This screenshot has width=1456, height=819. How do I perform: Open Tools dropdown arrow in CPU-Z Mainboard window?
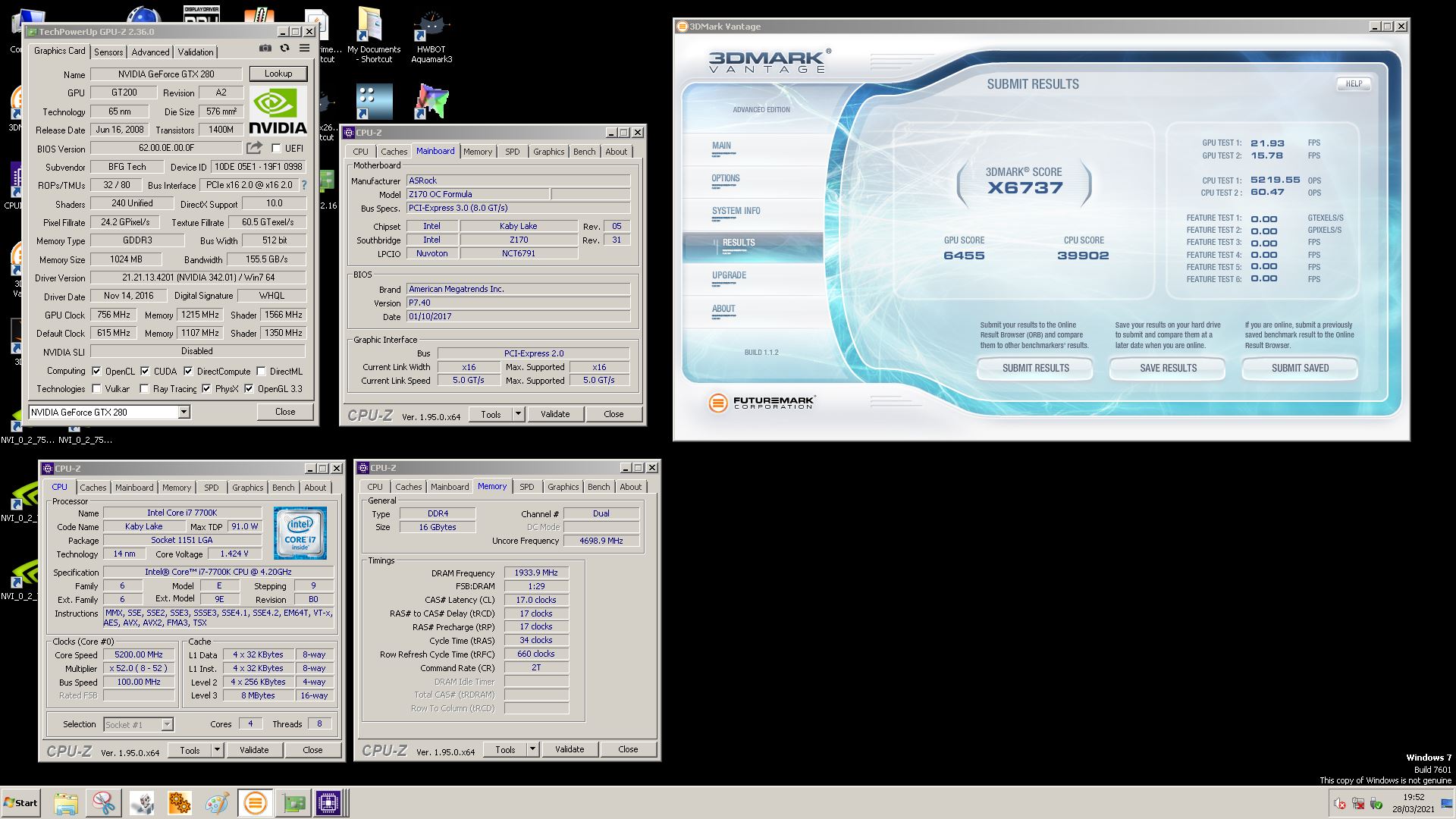click(x=518, y=414)
